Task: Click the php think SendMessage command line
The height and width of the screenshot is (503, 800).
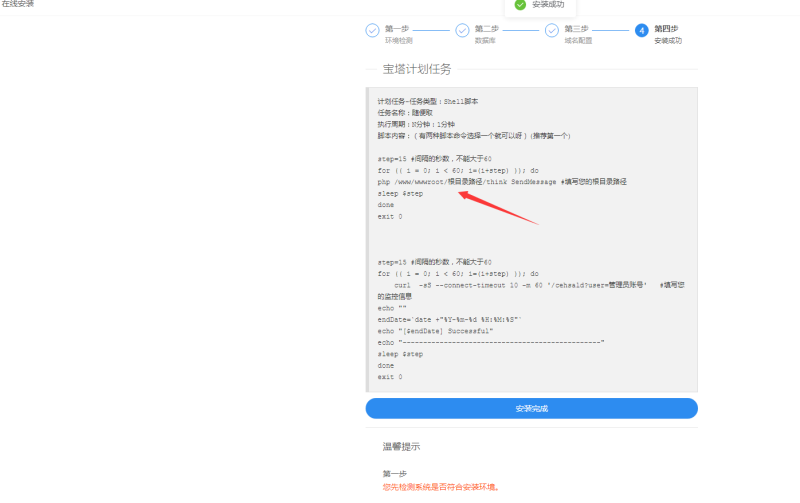Action: (502, 182)
